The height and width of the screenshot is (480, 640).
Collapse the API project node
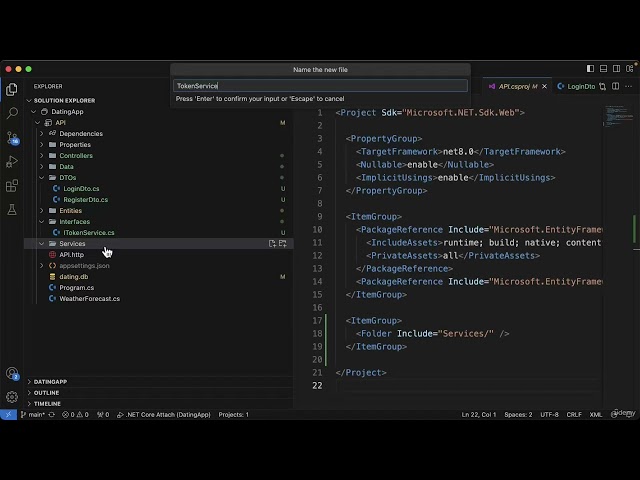point(38,122)
